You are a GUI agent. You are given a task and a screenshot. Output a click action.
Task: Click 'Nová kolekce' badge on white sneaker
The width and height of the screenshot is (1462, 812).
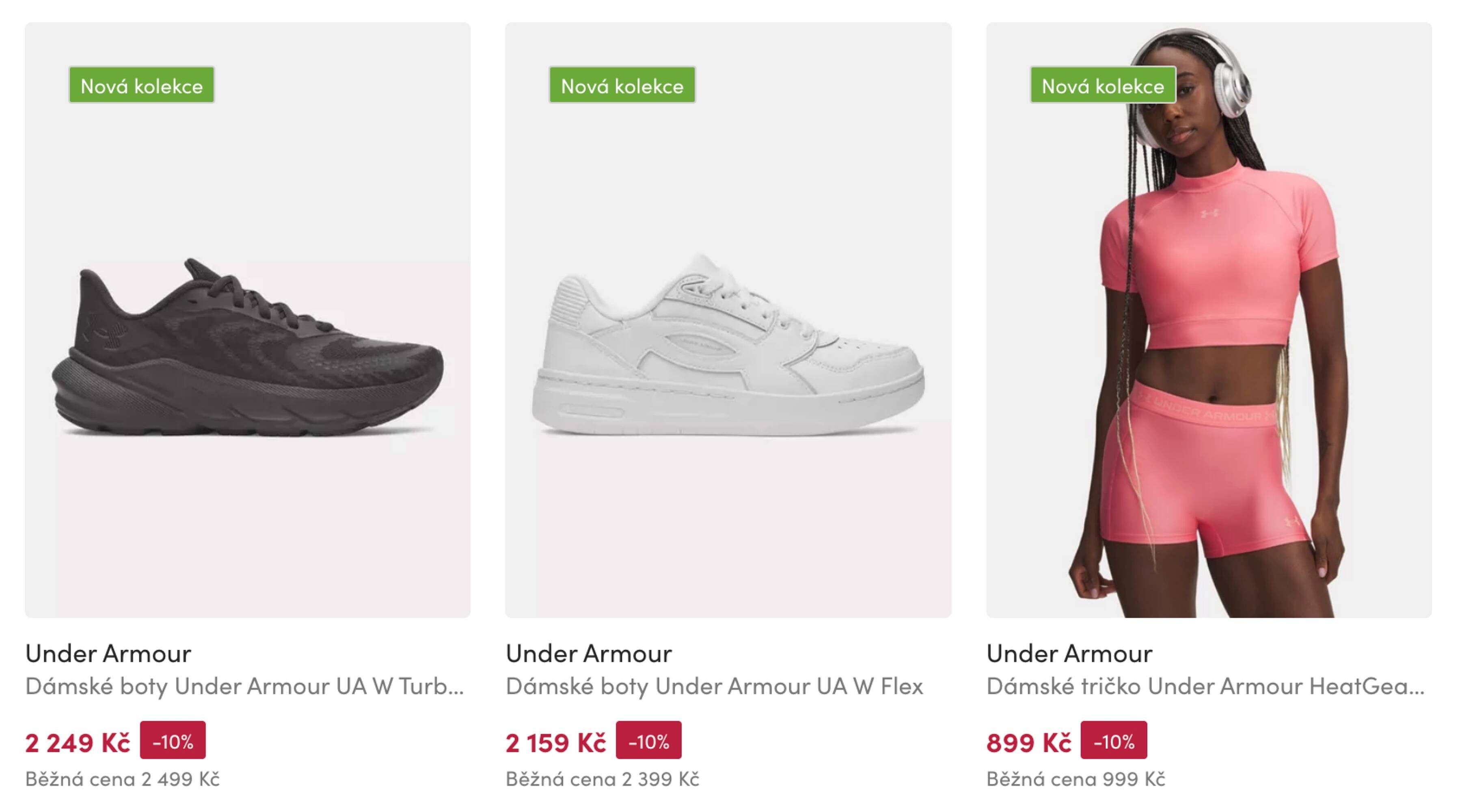(622, 85)
